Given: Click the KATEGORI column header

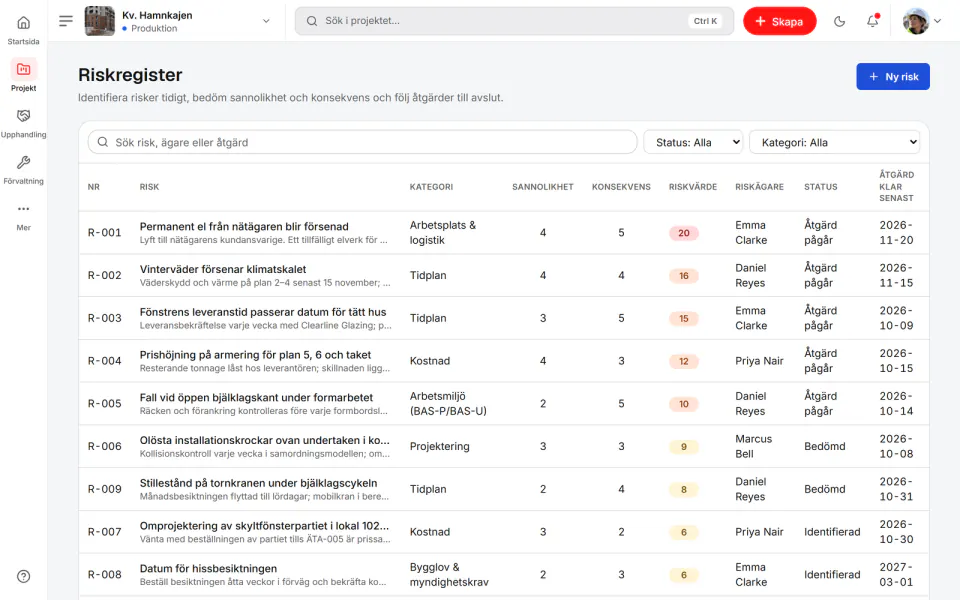Looking at the screenshot, I should (432, 187).
